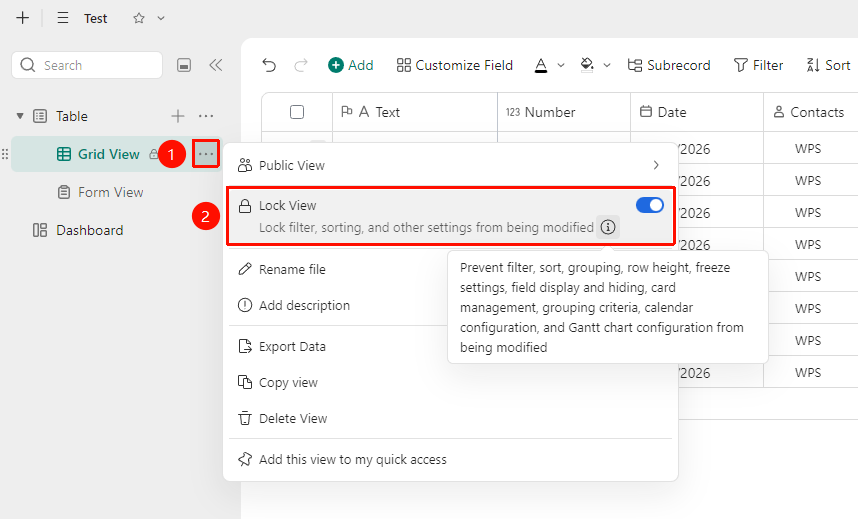858x519 pixels.
Task: Open dropdown arrow next to star
Action: coord(161,18)
